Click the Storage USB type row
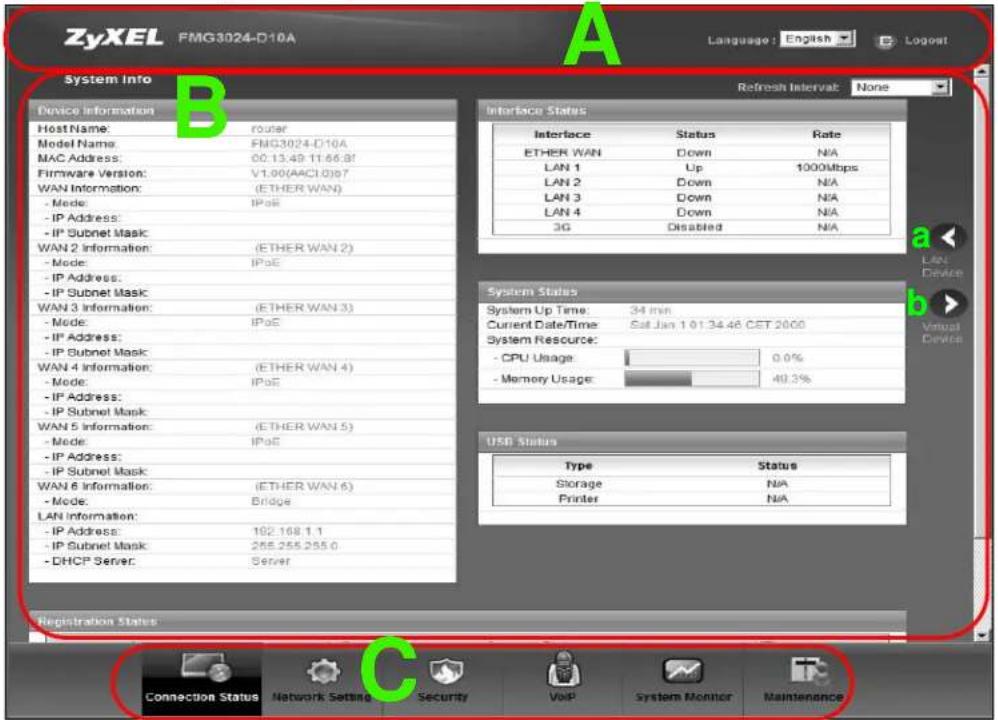 coord(691,484)
